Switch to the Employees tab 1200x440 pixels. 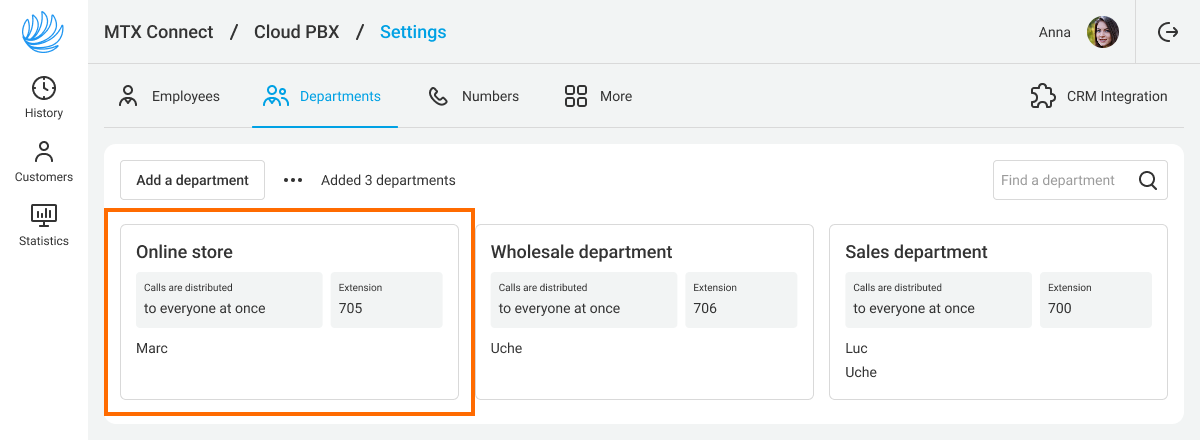[x=169, y=97]
